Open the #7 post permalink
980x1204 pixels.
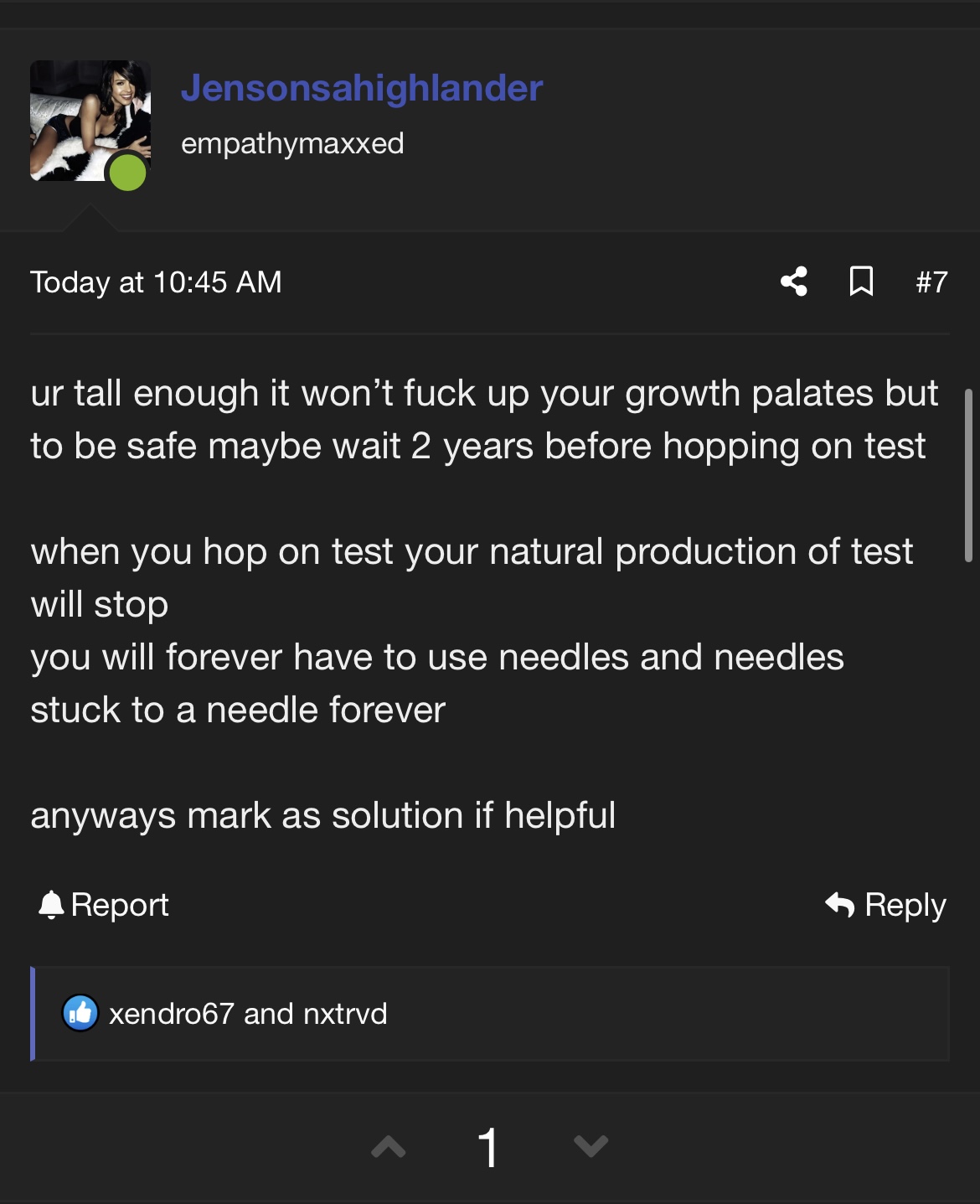point(931,282)
